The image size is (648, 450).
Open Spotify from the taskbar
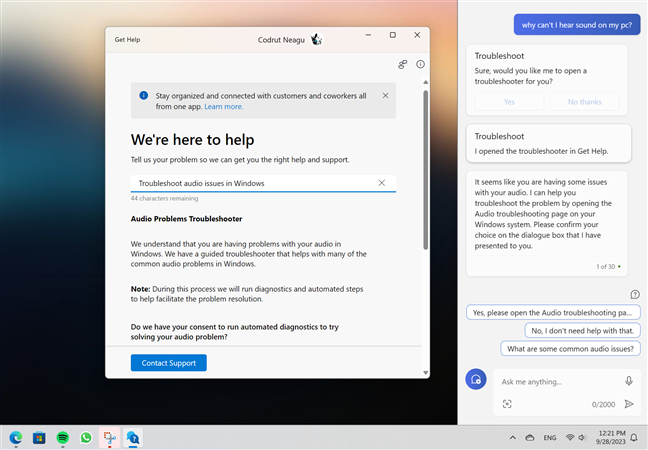63,438
